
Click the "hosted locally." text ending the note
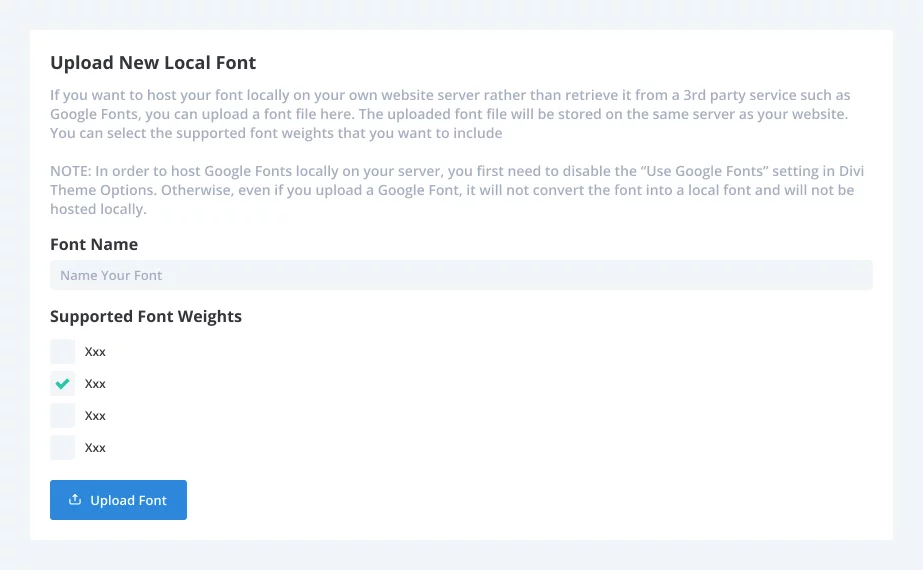pyautogui.click(x=98, y=209)
